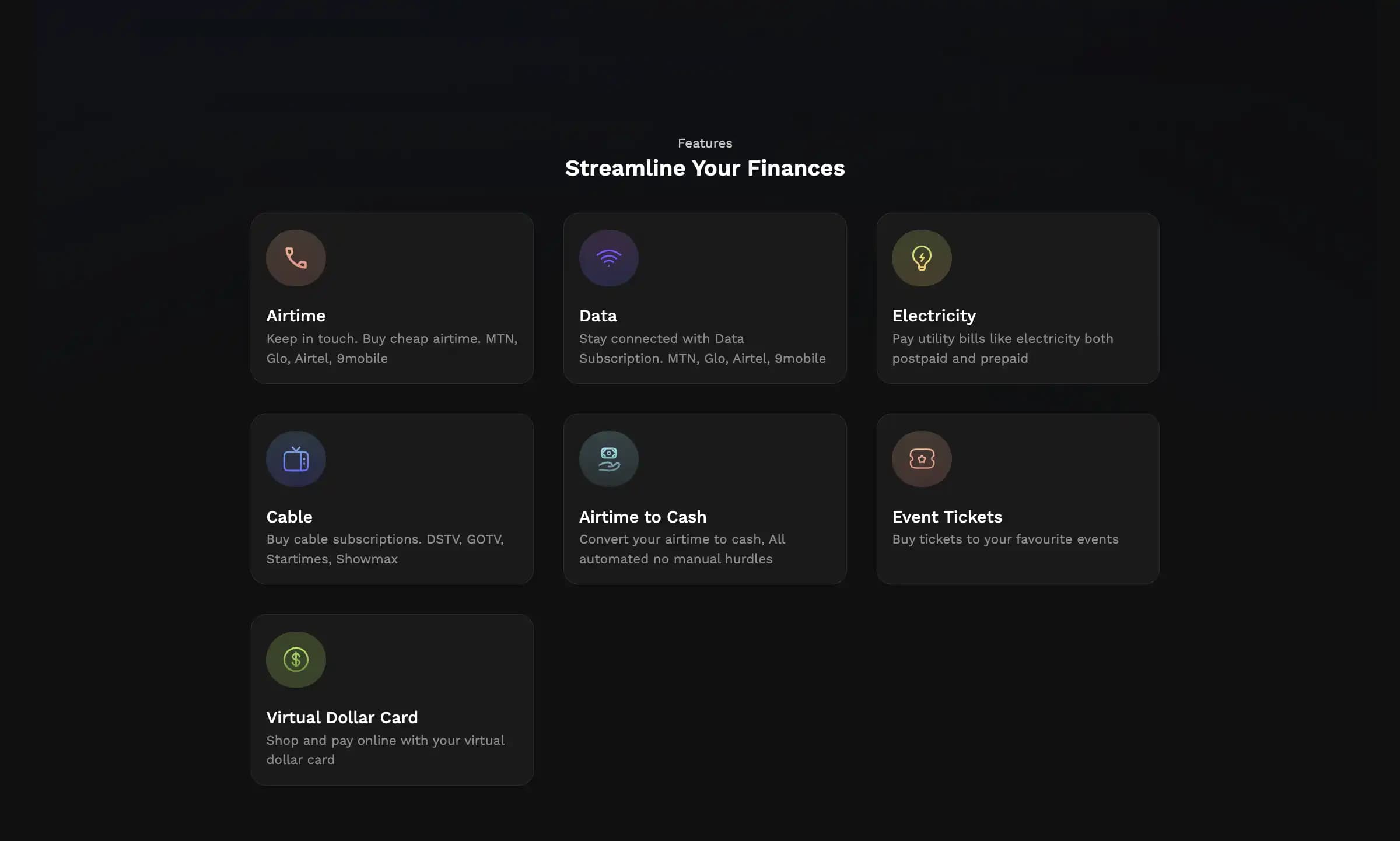The width and height of the screenshot is (1400, 841).
Task: Click the Virtual Dollar Card dollar icon
Action: pos(296,660)
